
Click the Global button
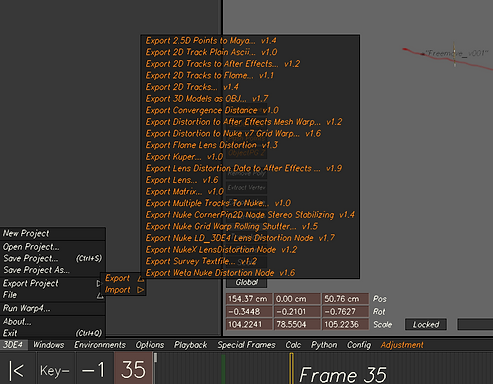click(x=247, y=282)
